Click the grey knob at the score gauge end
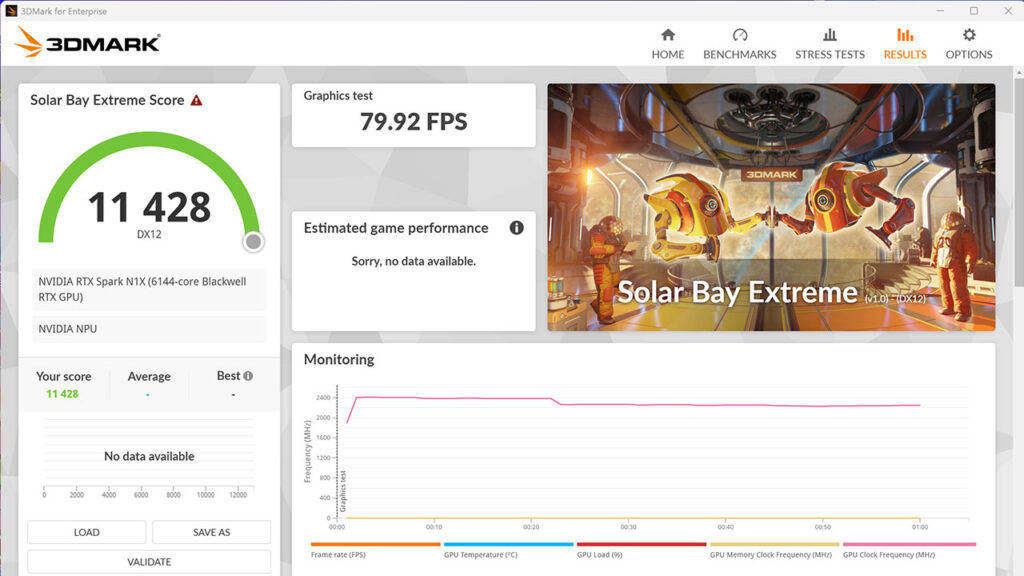This screenshot has width=1024, height=576. [253, 242]
